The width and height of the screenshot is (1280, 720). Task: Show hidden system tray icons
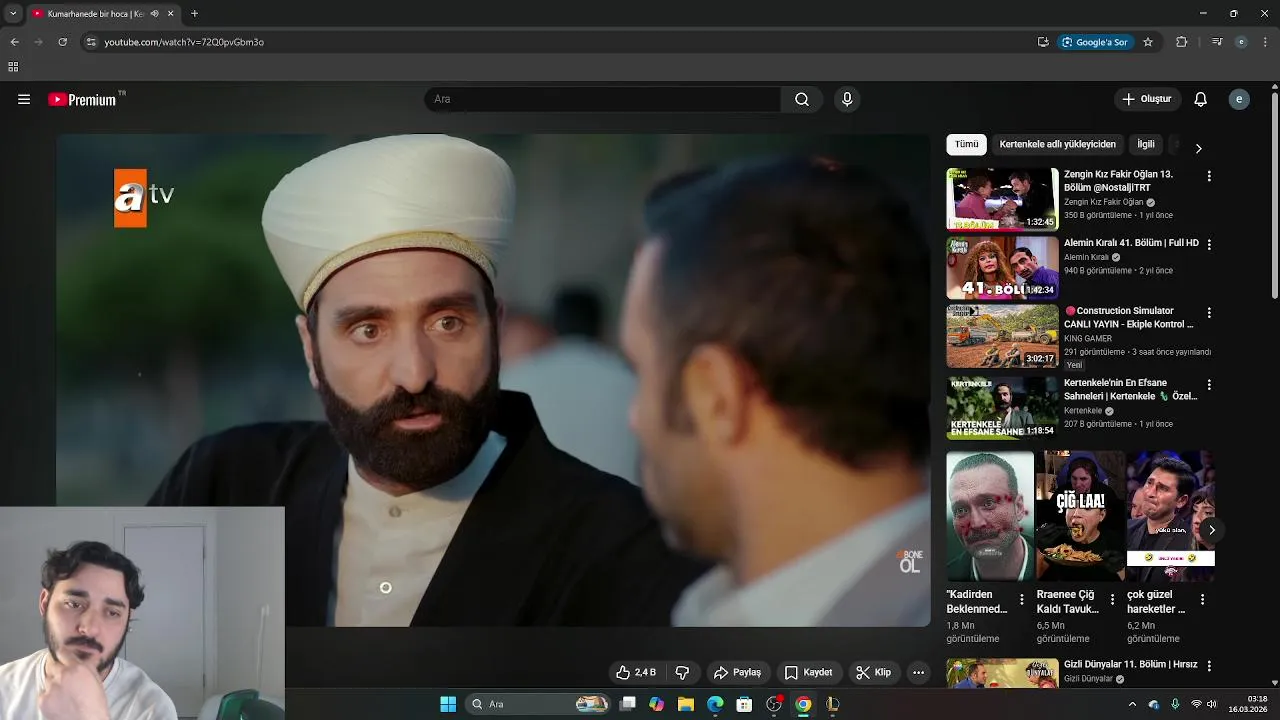click(x=1132, y=704)
